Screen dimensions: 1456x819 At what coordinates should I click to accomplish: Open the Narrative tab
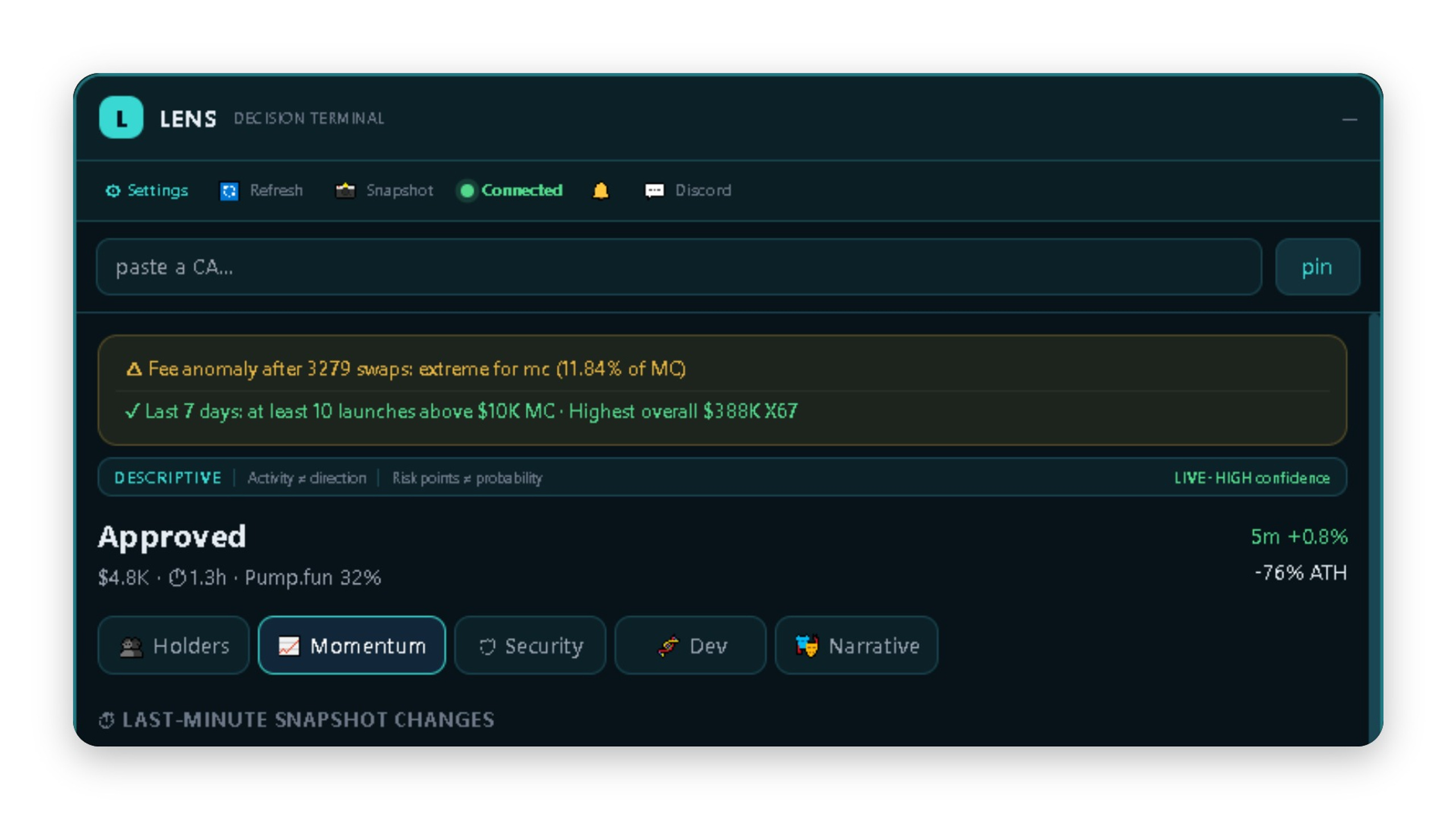(856, 646)
